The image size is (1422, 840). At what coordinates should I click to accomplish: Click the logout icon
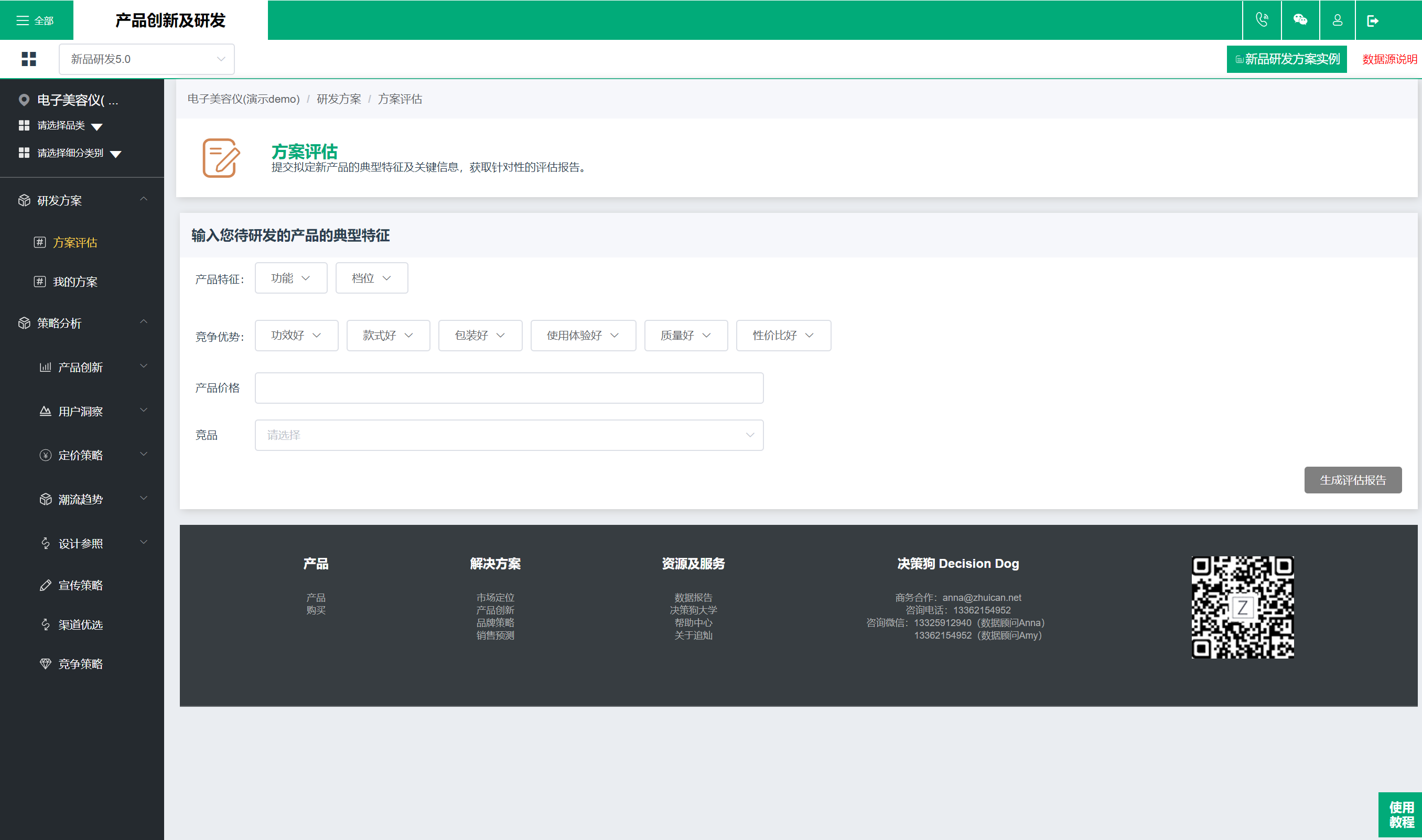pyautogui.click(x=1372, y=20)
